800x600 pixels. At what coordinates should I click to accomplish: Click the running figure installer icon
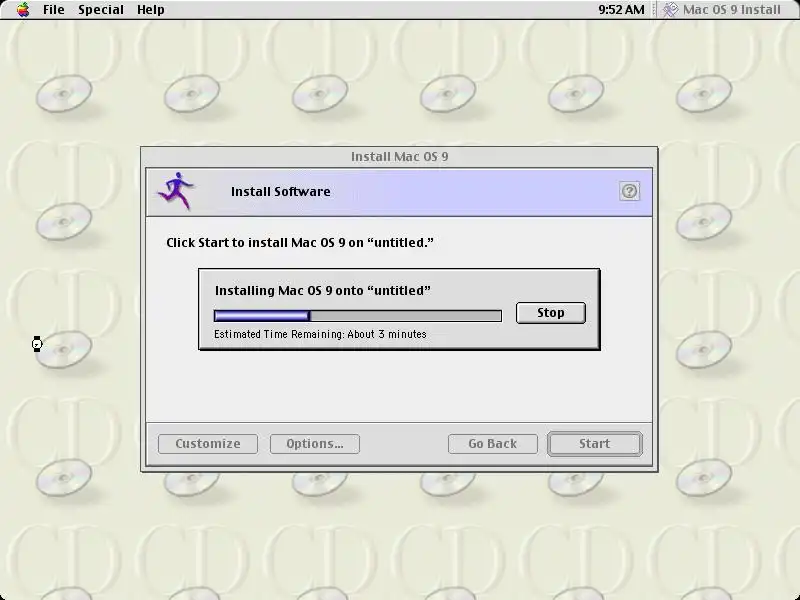tap(176, 191)
